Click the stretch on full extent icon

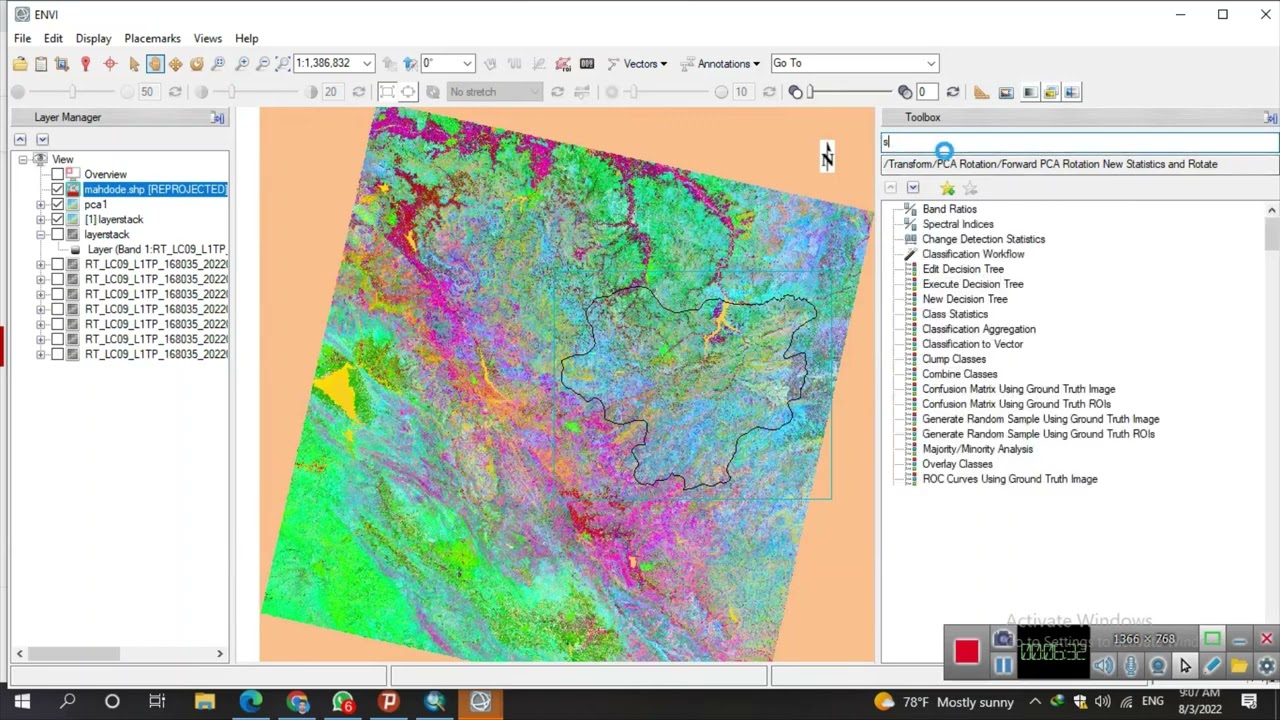(x=387, y=92)
